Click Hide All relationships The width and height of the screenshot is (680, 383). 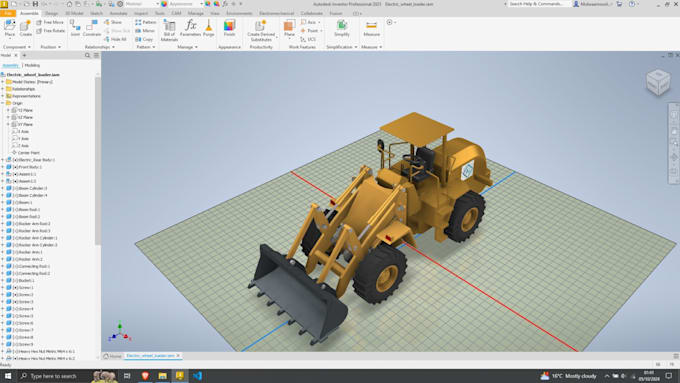(115, 39)
